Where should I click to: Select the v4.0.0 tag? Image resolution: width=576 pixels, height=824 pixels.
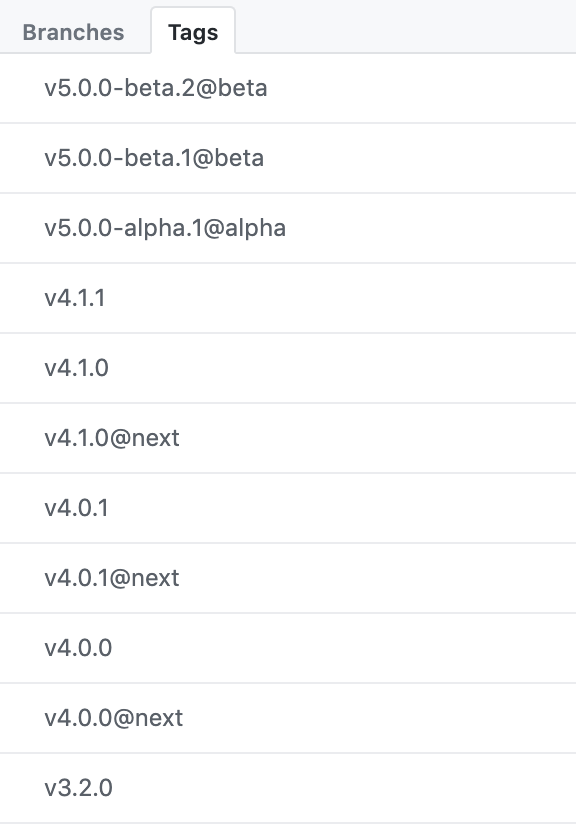pos(77,648)
